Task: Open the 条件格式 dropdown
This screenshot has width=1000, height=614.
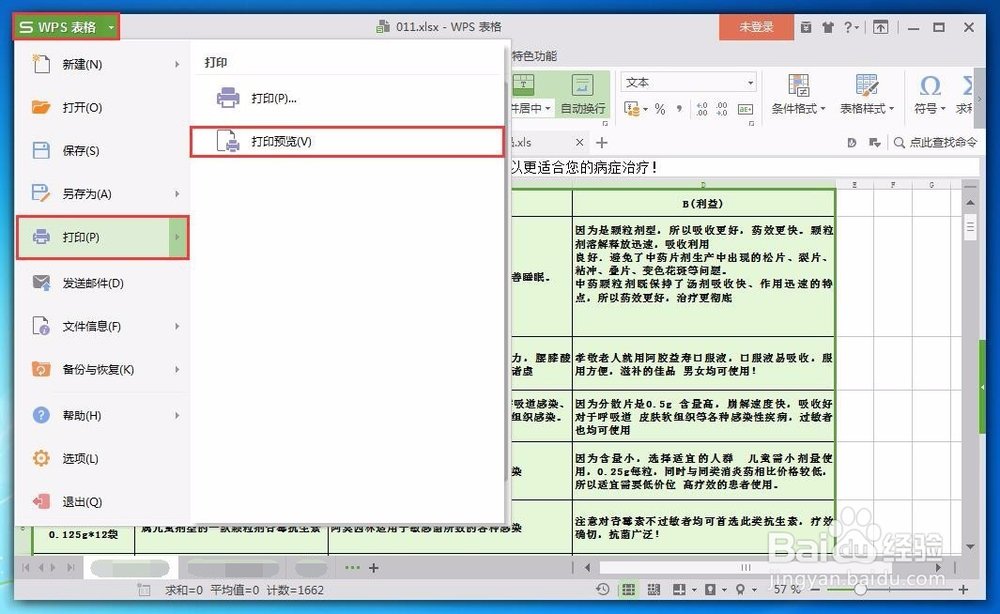Action: pyautogui.click(x=798, y=94)
